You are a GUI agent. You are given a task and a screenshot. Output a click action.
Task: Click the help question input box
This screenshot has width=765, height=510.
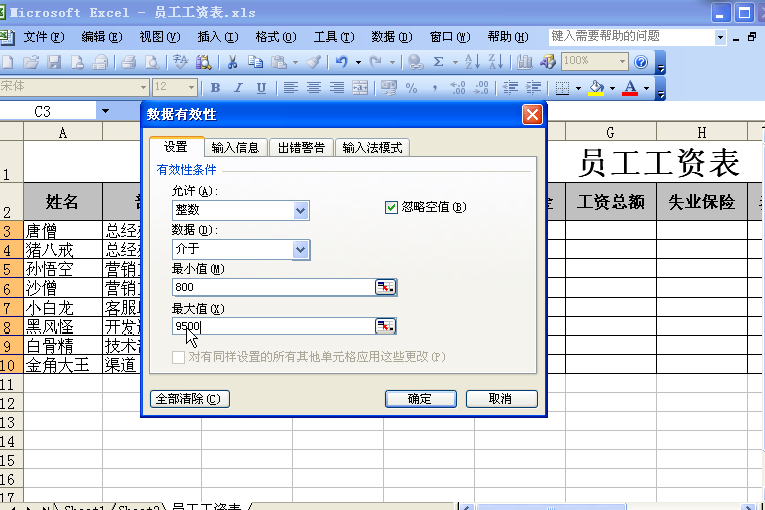coord(632,37)
